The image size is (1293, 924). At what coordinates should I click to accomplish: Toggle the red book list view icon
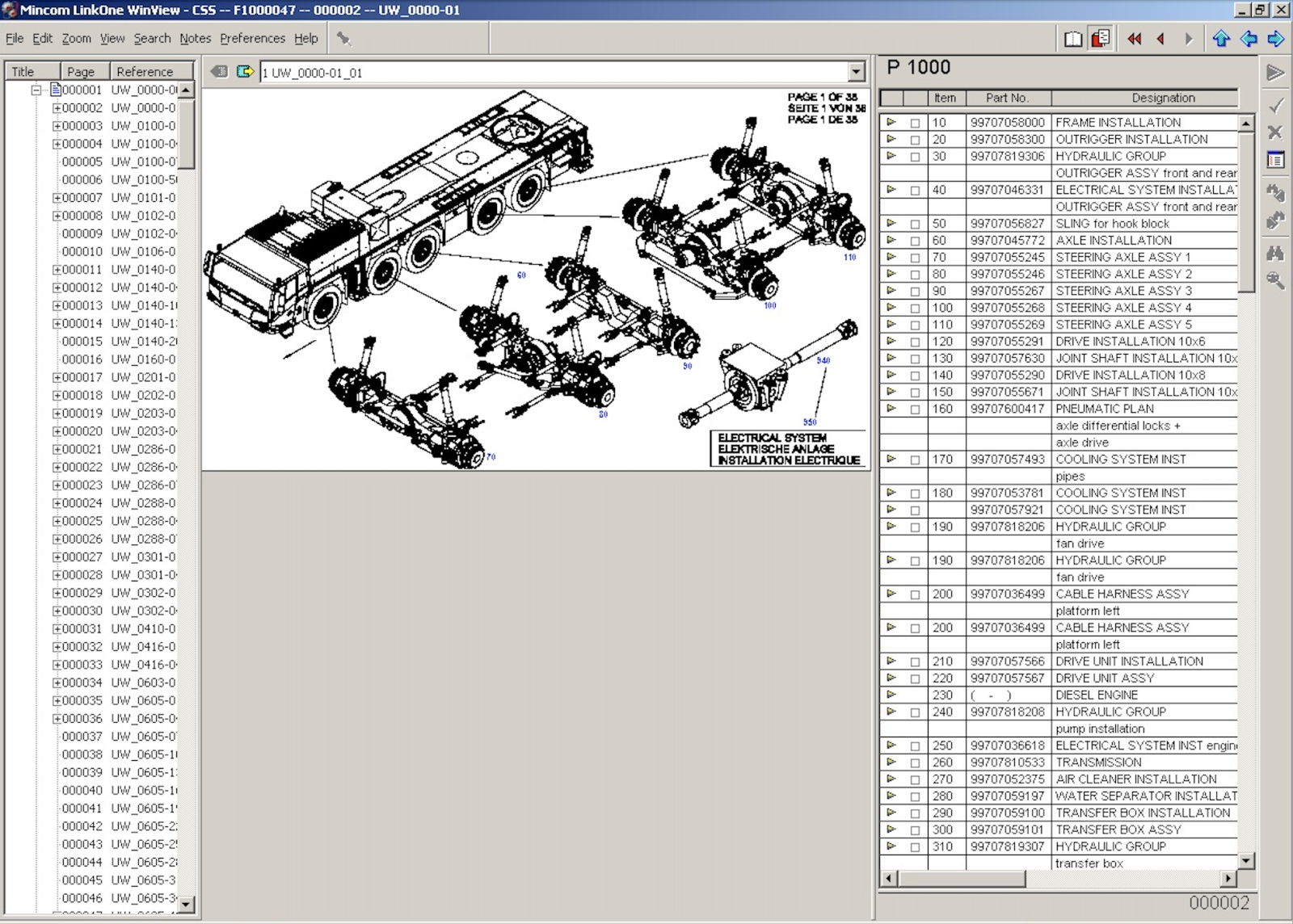[x=1100, y=39]
